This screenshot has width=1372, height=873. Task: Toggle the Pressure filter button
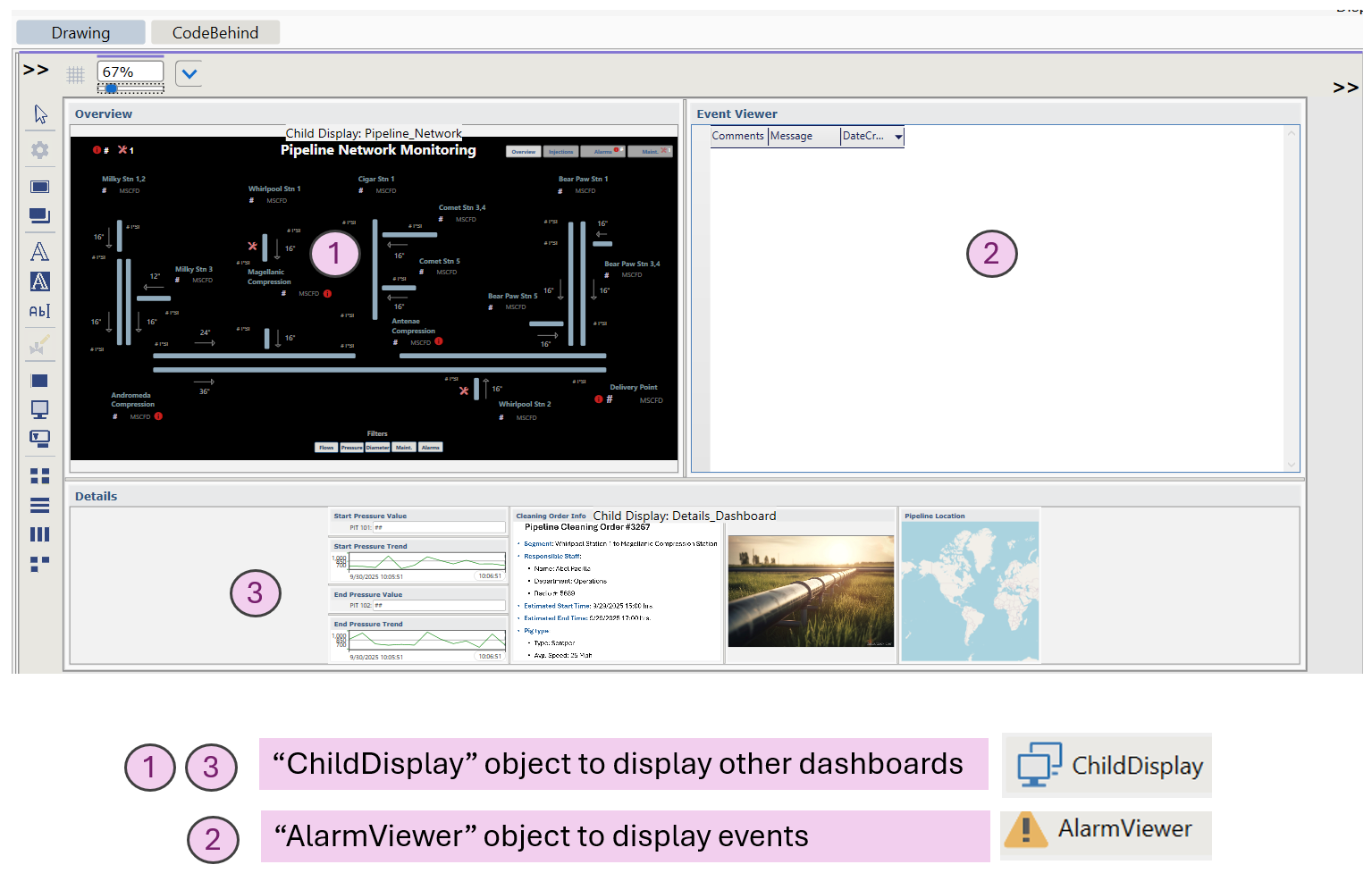click(351, 447)
